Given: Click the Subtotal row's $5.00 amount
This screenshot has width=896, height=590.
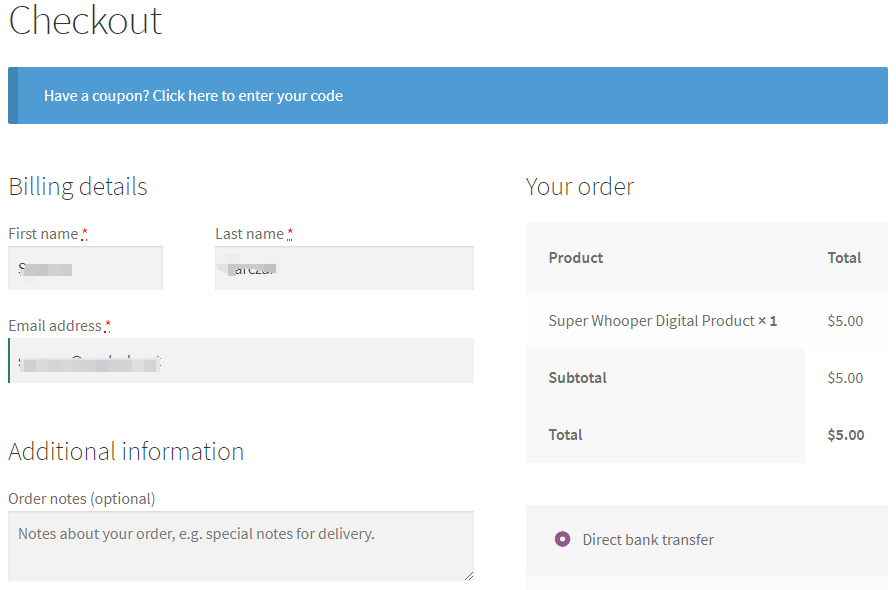Looking at the screenshot, I should tap(845, 378).
